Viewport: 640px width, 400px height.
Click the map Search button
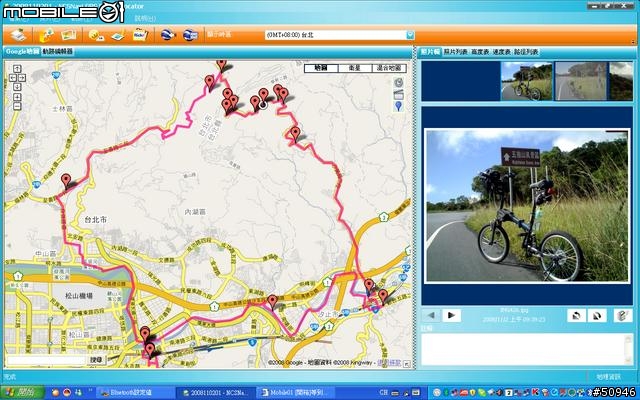click(x=97, y=360)
